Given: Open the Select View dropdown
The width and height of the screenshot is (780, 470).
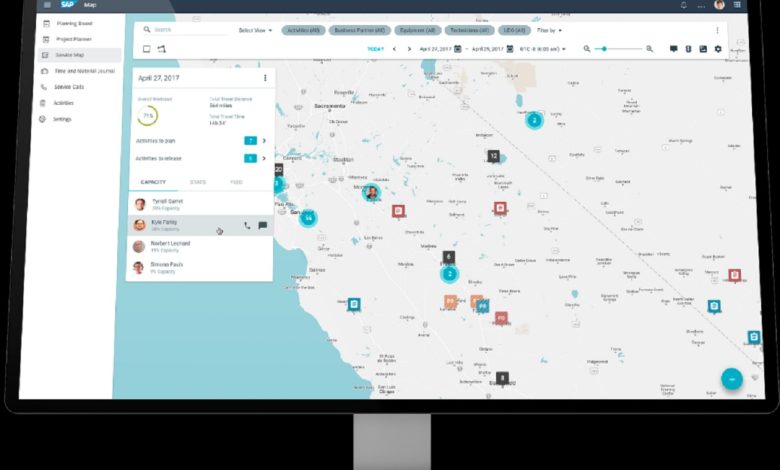Looking at the screenshot, I should click(x=256, y=31).
